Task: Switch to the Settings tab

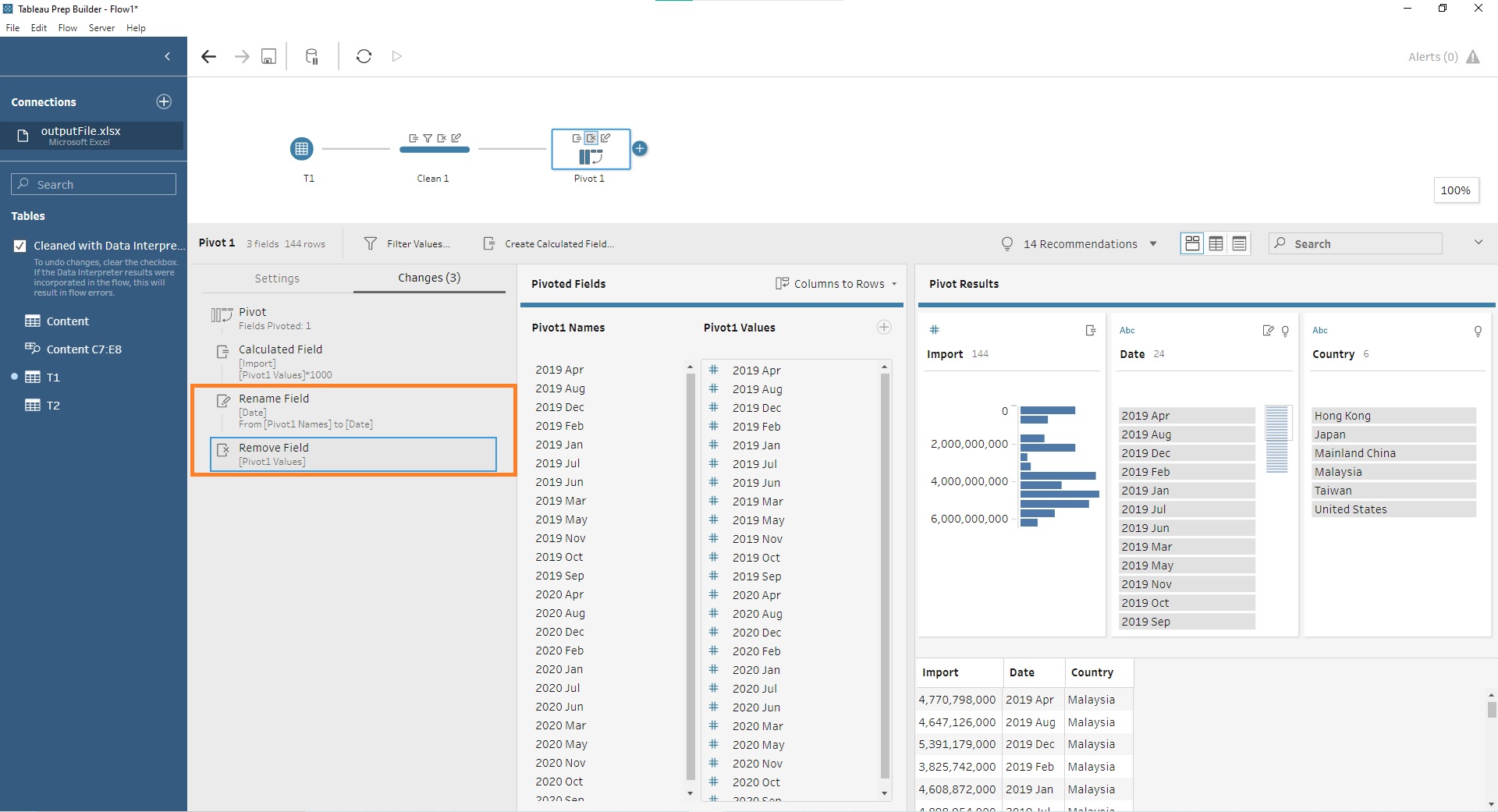Action: point(277,278)
